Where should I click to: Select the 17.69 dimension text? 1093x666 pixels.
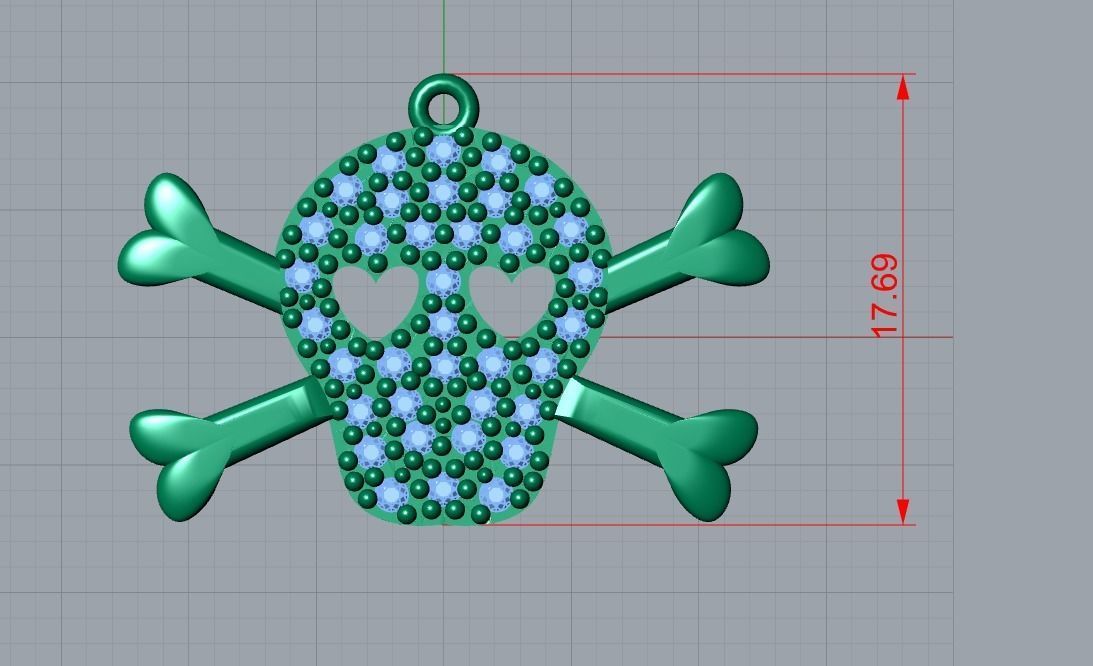click(x=885, y=296)
